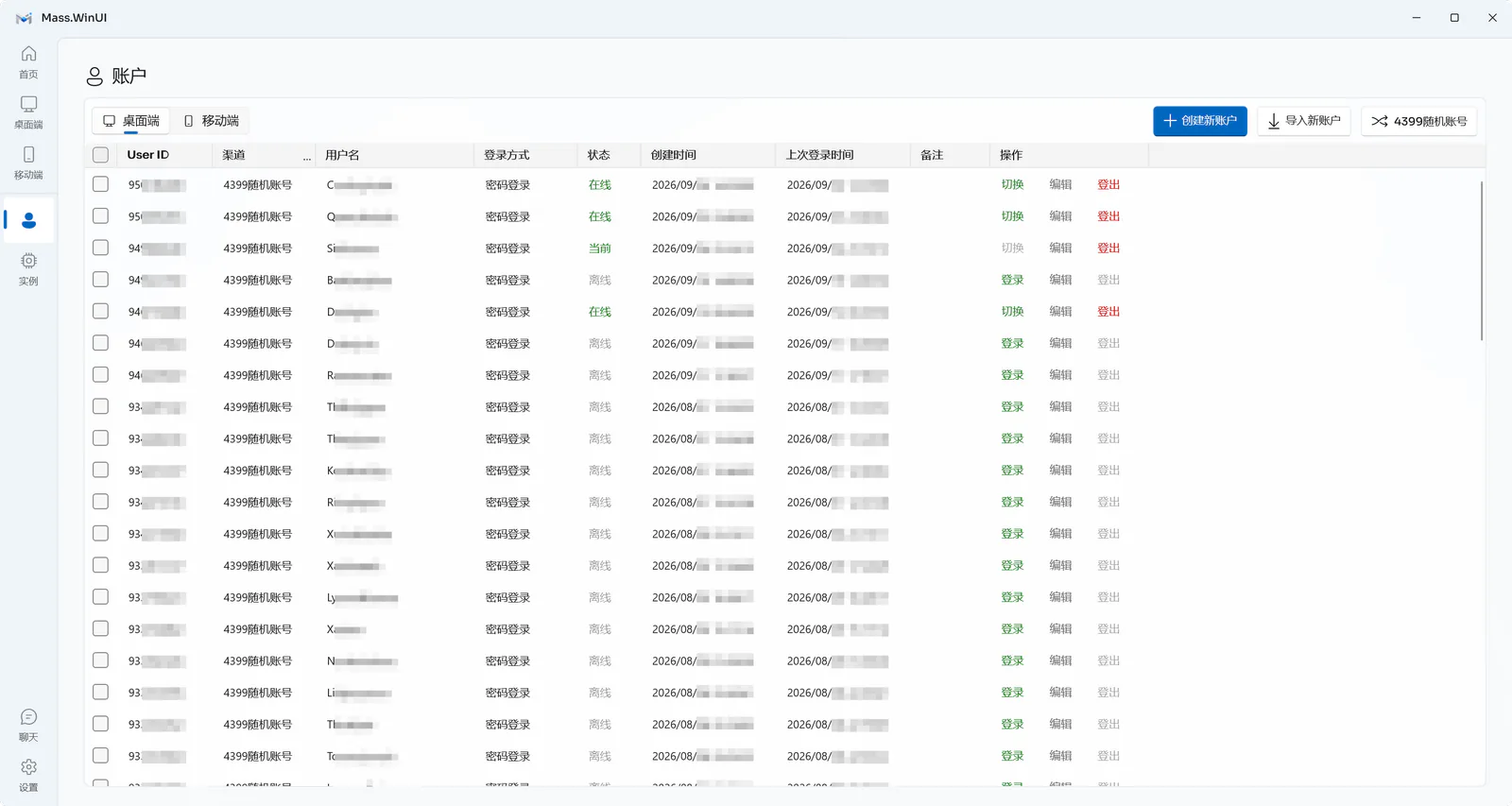Click 切换 in the row with username C
The width and height of the screenshot is (1512, 806).
1012,185
